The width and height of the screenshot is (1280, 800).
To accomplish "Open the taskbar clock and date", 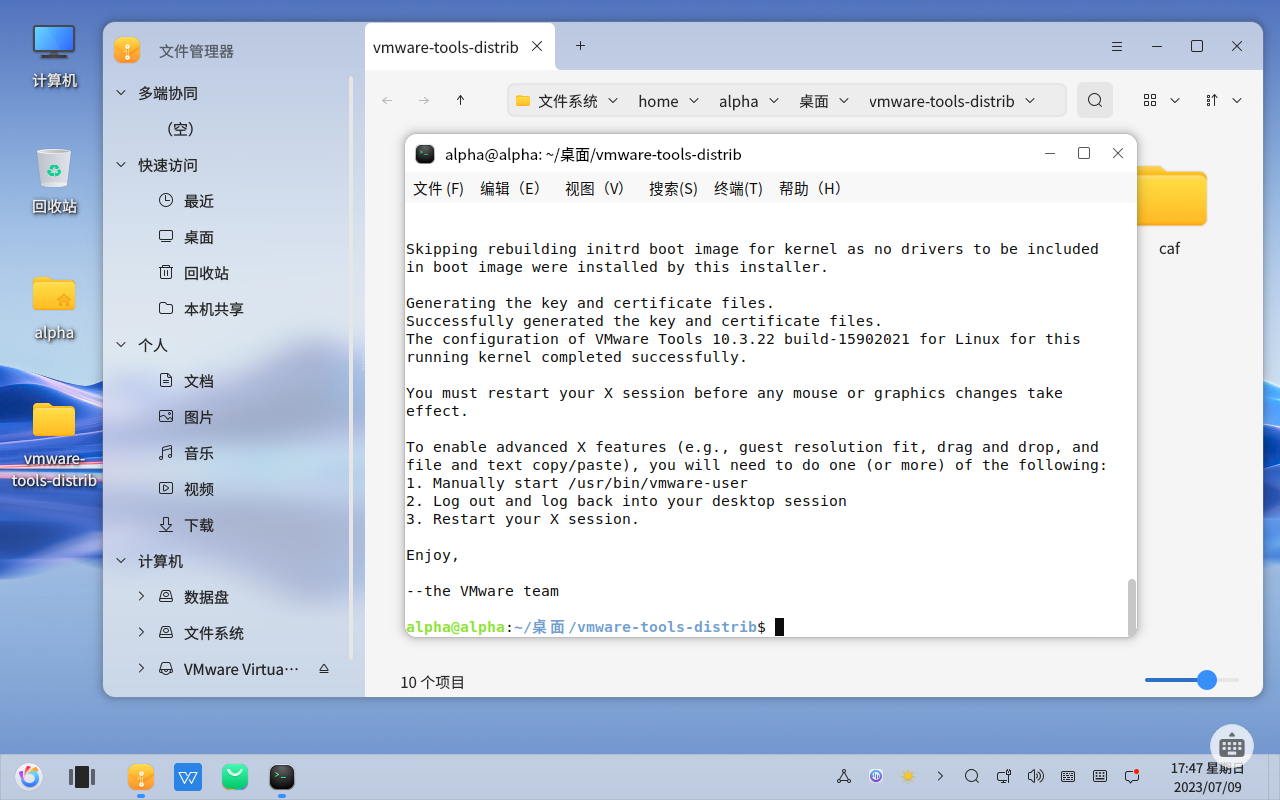I will [x=1207, y=777].
